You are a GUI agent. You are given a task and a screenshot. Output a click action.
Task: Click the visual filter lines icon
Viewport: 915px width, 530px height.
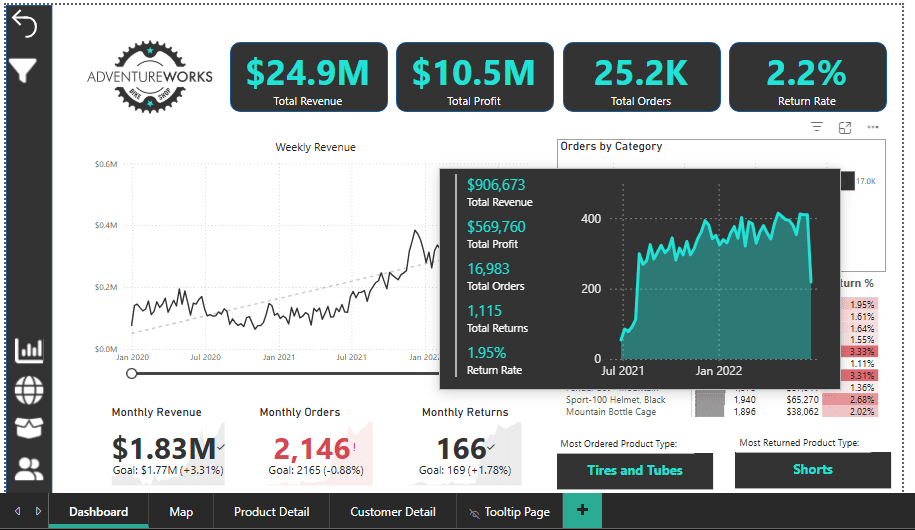point(817,127)
